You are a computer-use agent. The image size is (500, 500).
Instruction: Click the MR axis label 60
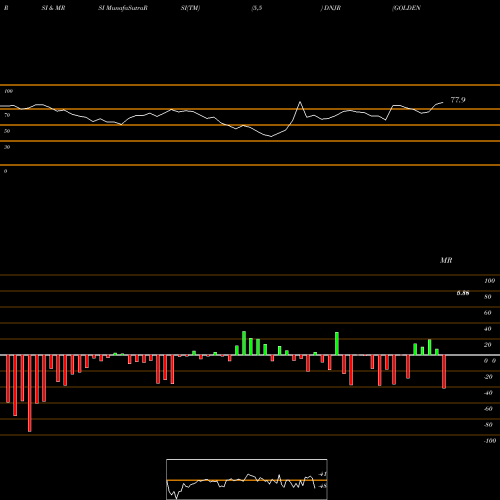(x=488, y=313)
